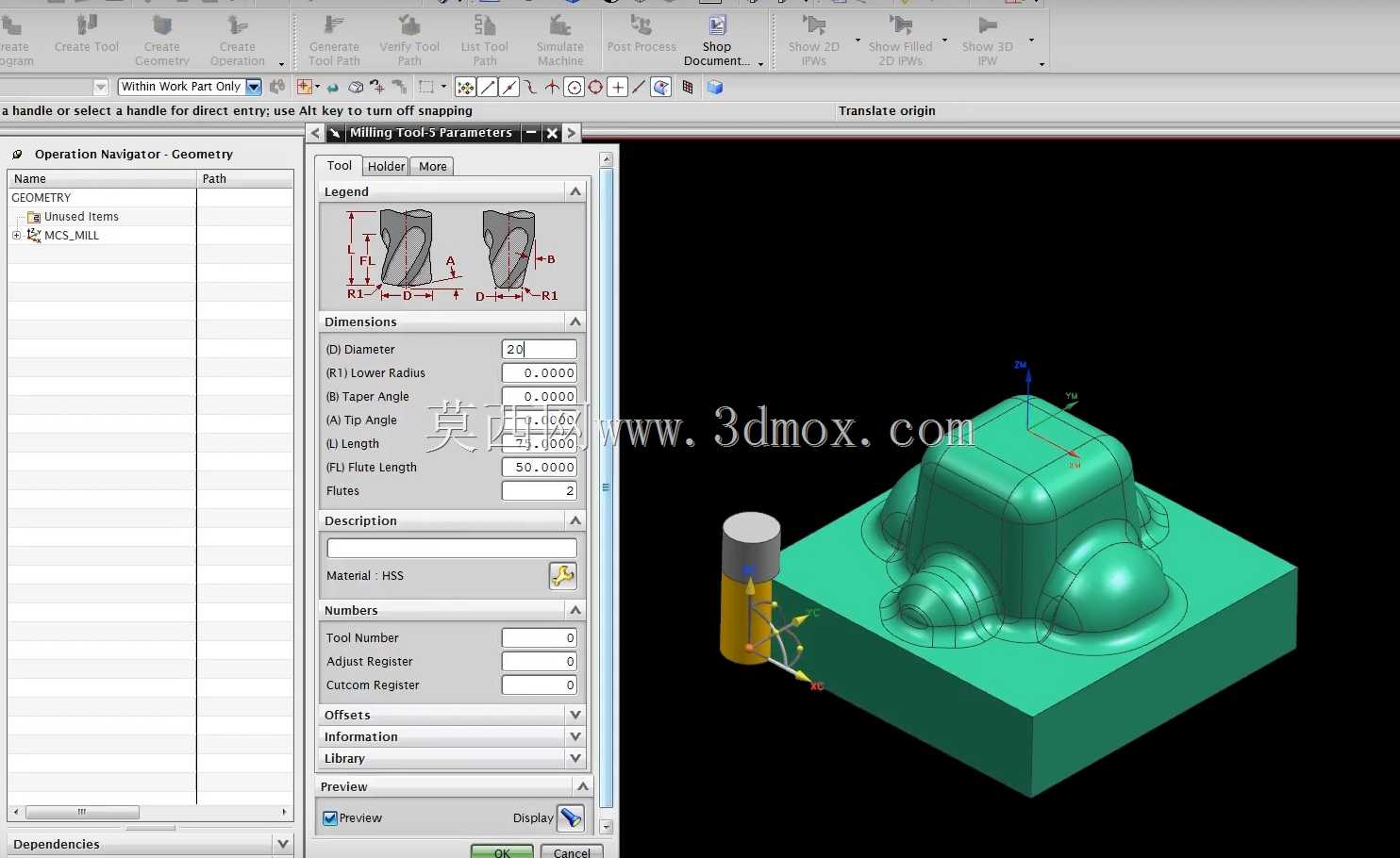Toggle the Preview checkbox
Viewport: 1400px width, 858px height.
point(330,818)
